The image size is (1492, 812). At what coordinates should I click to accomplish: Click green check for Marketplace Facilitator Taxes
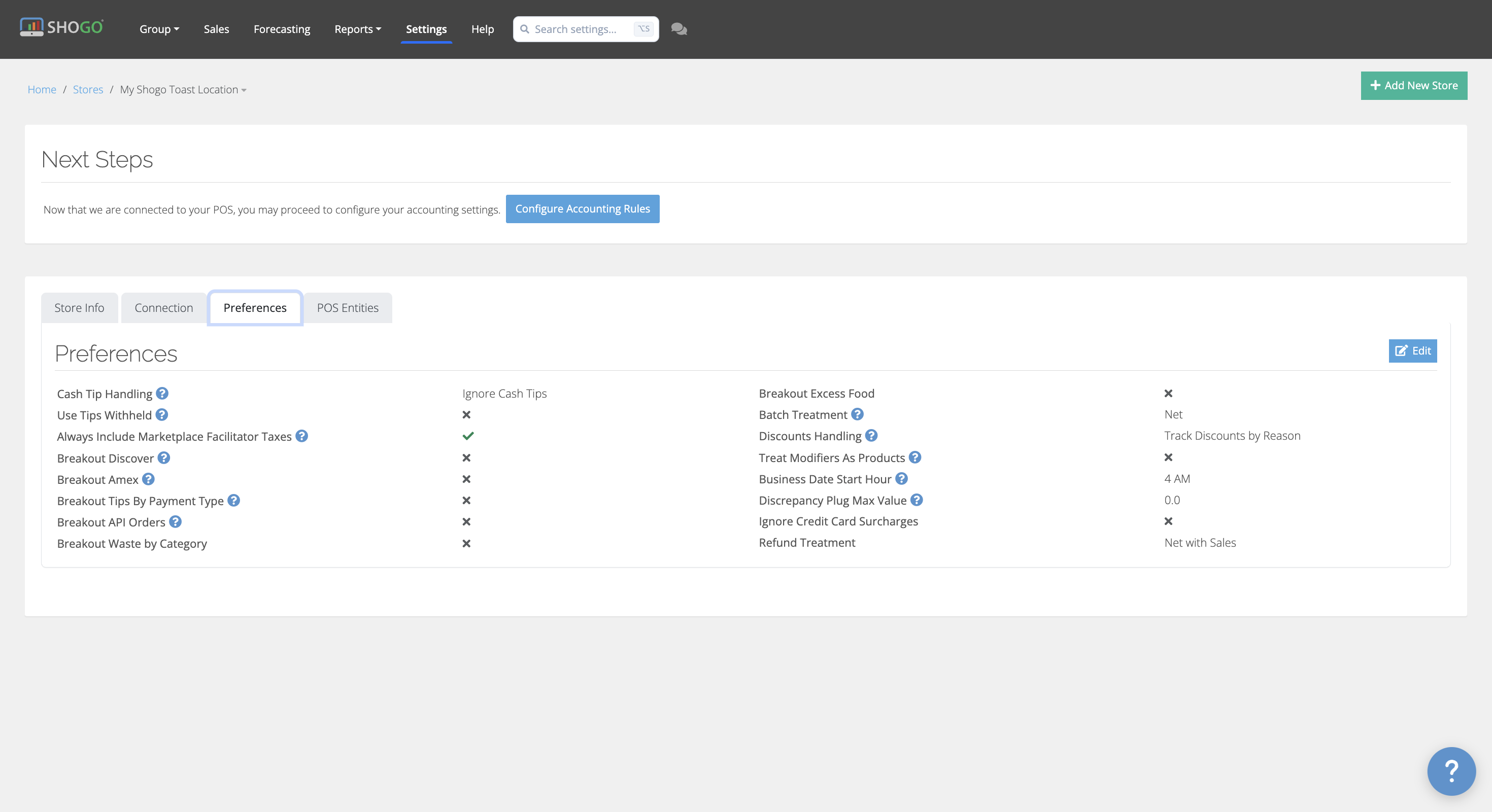[x=468, y=436]
